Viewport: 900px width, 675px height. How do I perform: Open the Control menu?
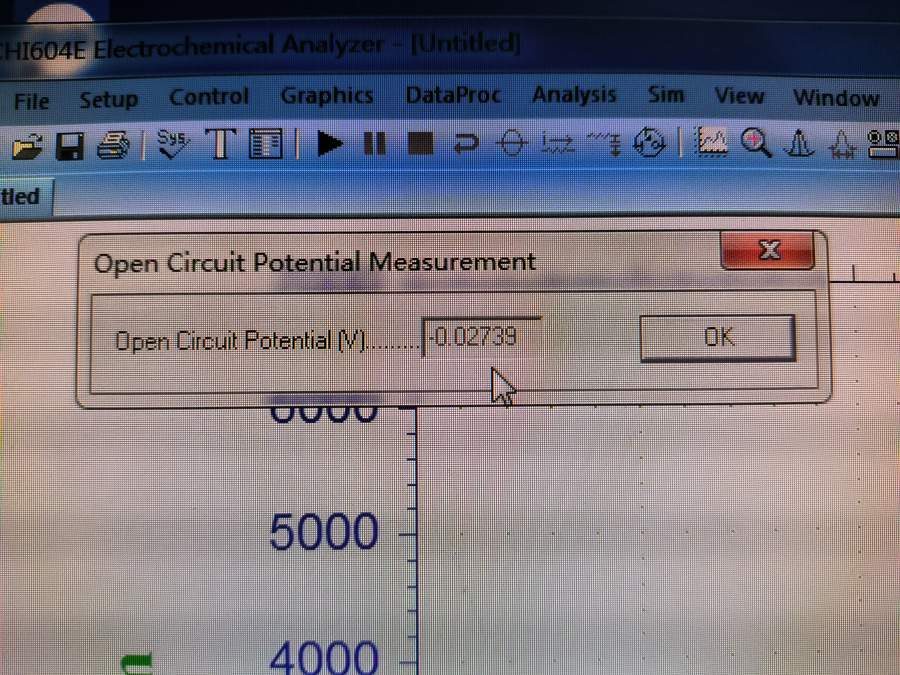209,97
